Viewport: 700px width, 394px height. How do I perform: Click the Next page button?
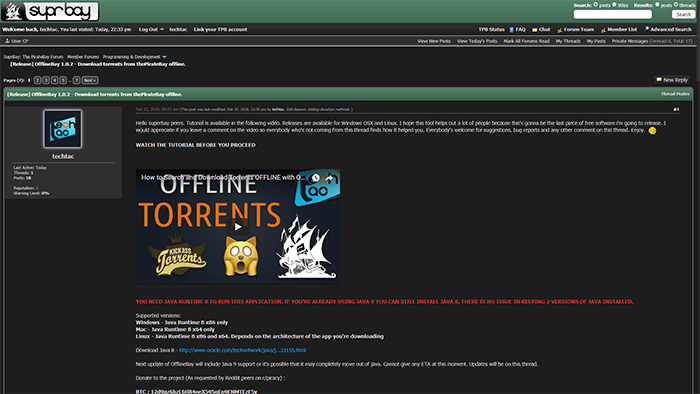[90, 80]
